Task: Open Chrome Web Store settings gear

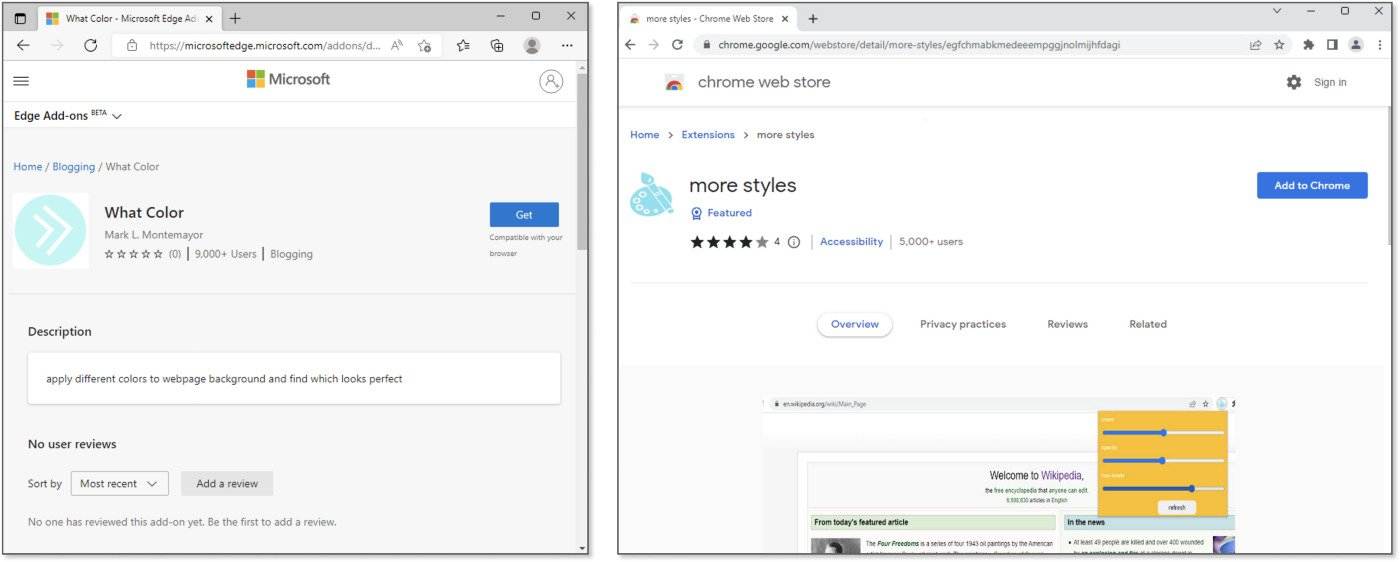Action: point(1294,82)
